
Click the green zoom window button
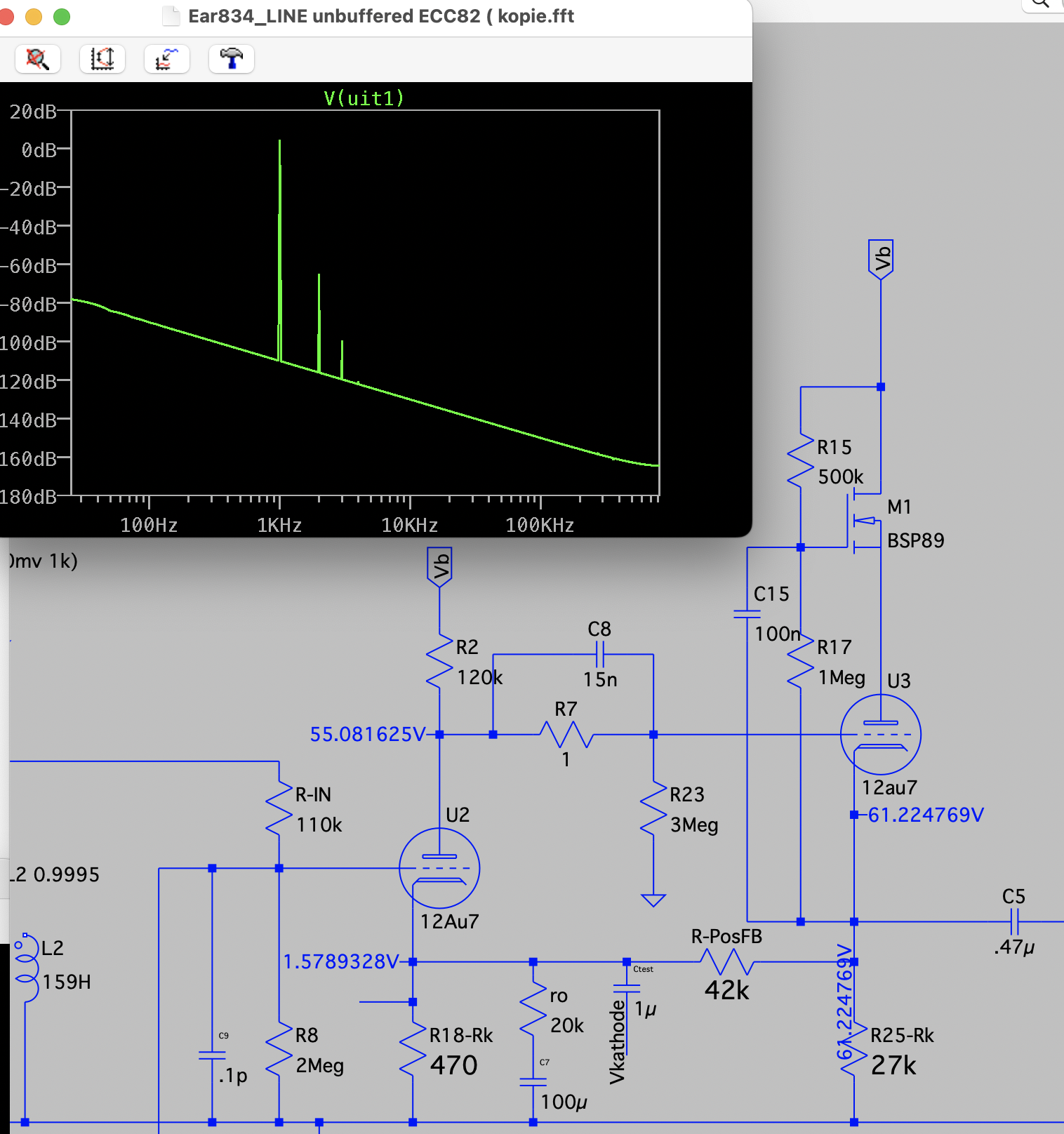point(62,16)
